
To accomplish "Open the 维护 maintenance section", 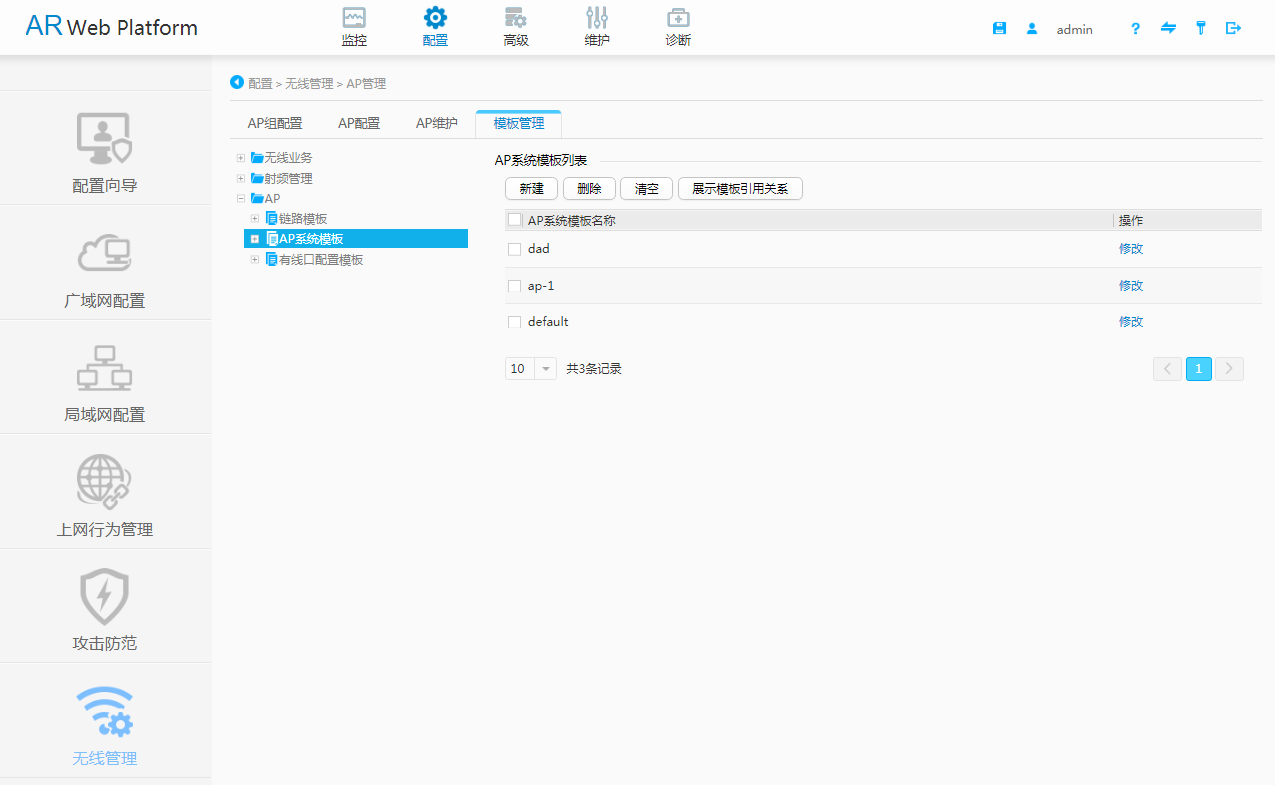I will 597,25.
